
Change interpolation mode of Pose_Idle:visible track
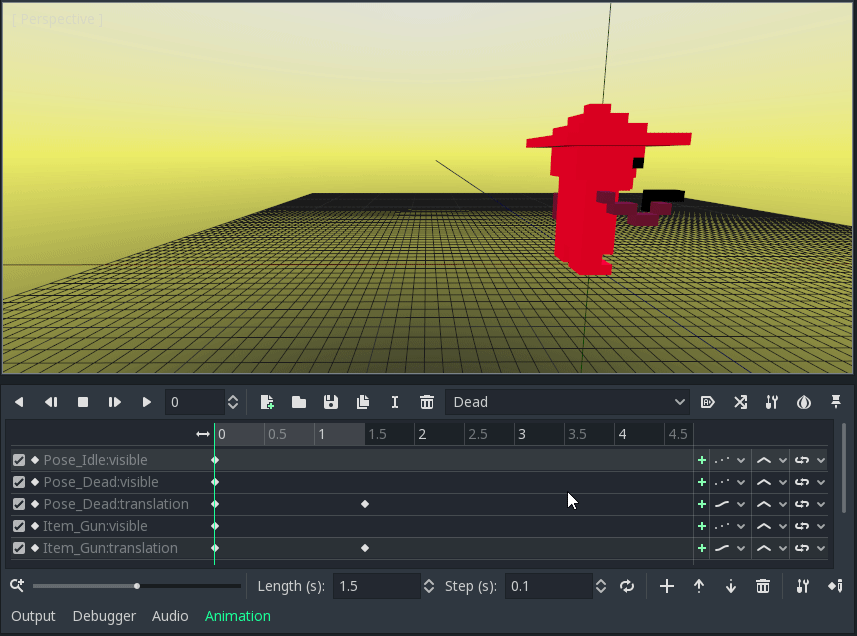tap(771, 460)
